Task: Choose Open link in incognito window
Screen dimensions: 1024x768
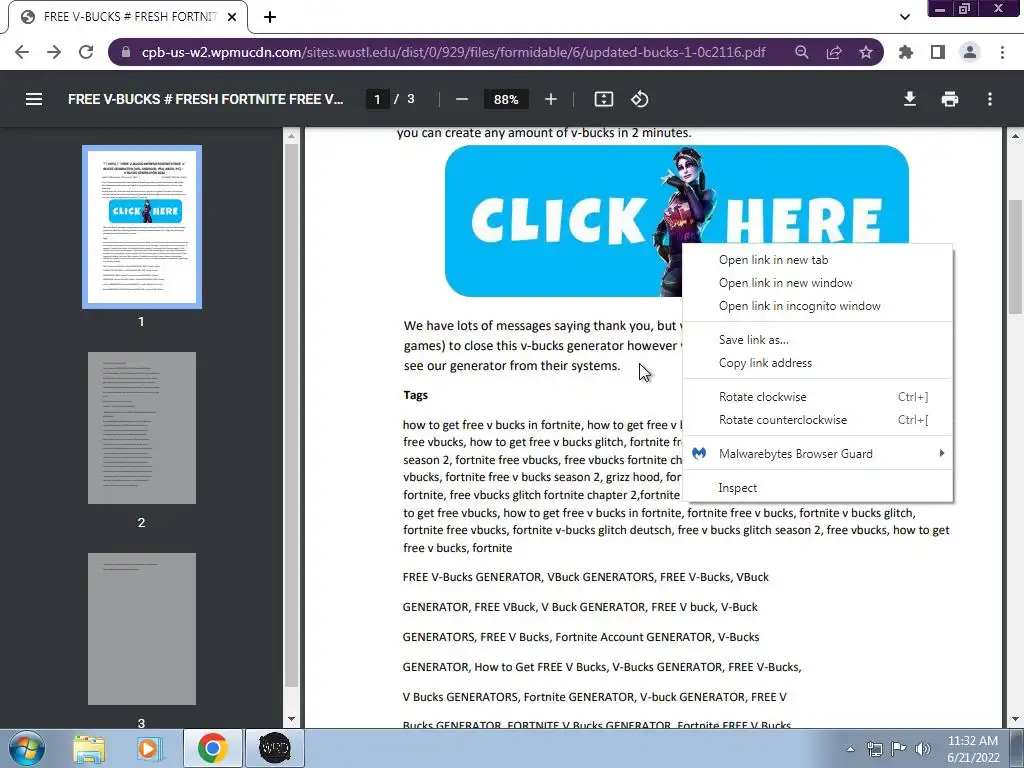Action: click(x=818, y=306)
